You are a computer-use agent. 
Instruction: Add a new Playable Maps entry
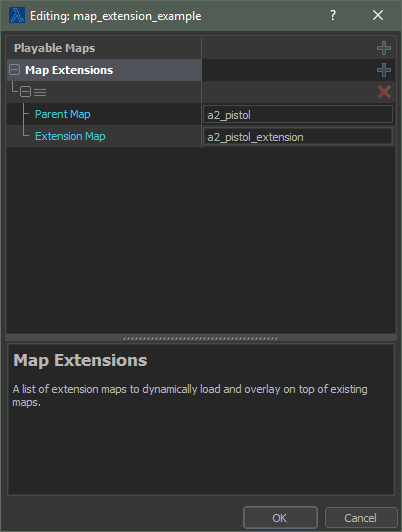point(384,48)
